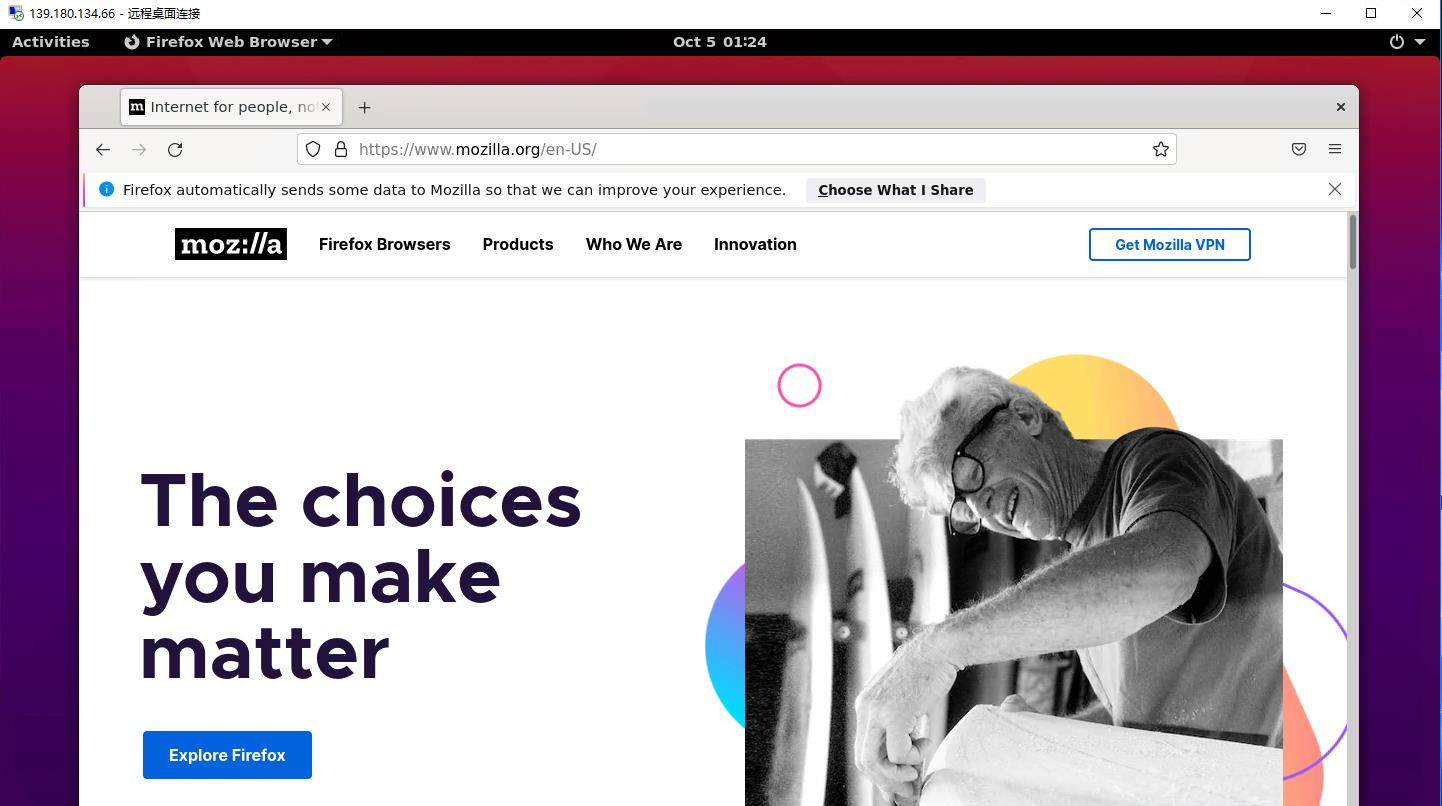Go back using the browser back arrow

pyautogui.click(x=103, y=149)
